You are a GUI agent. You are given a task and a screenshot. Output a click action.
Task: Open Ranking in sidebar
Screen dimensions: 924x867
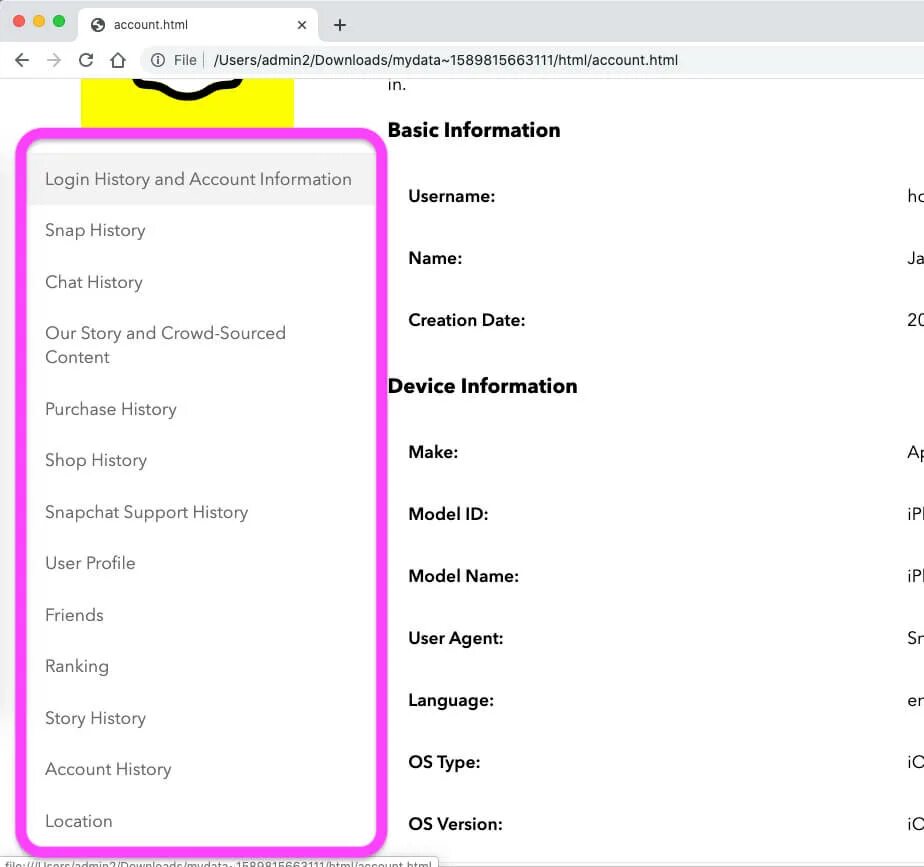click(77, 667)
